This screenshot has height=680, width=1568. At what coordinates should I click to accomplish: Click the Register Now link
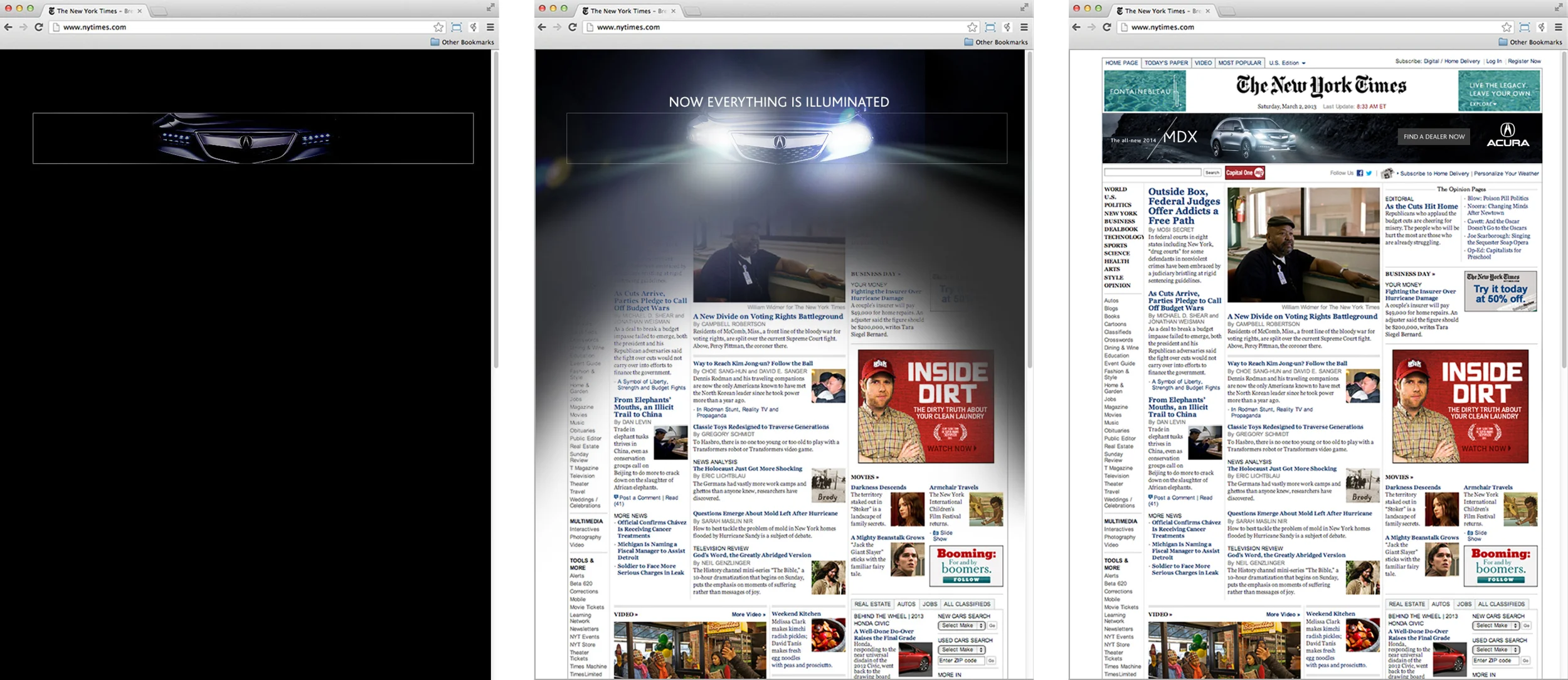coord(1524,61)
